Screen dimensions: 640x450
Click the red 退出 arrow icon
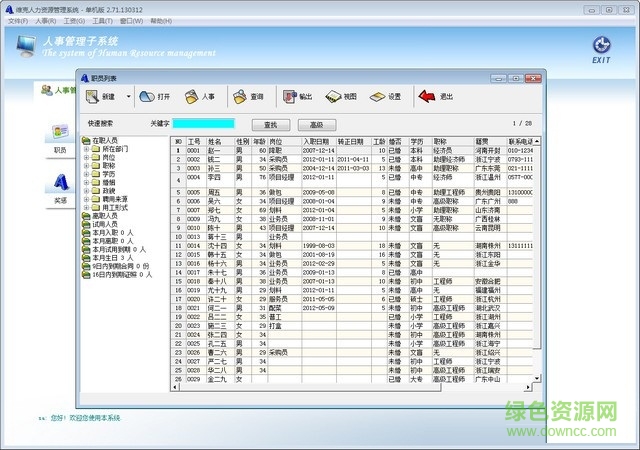426,97
